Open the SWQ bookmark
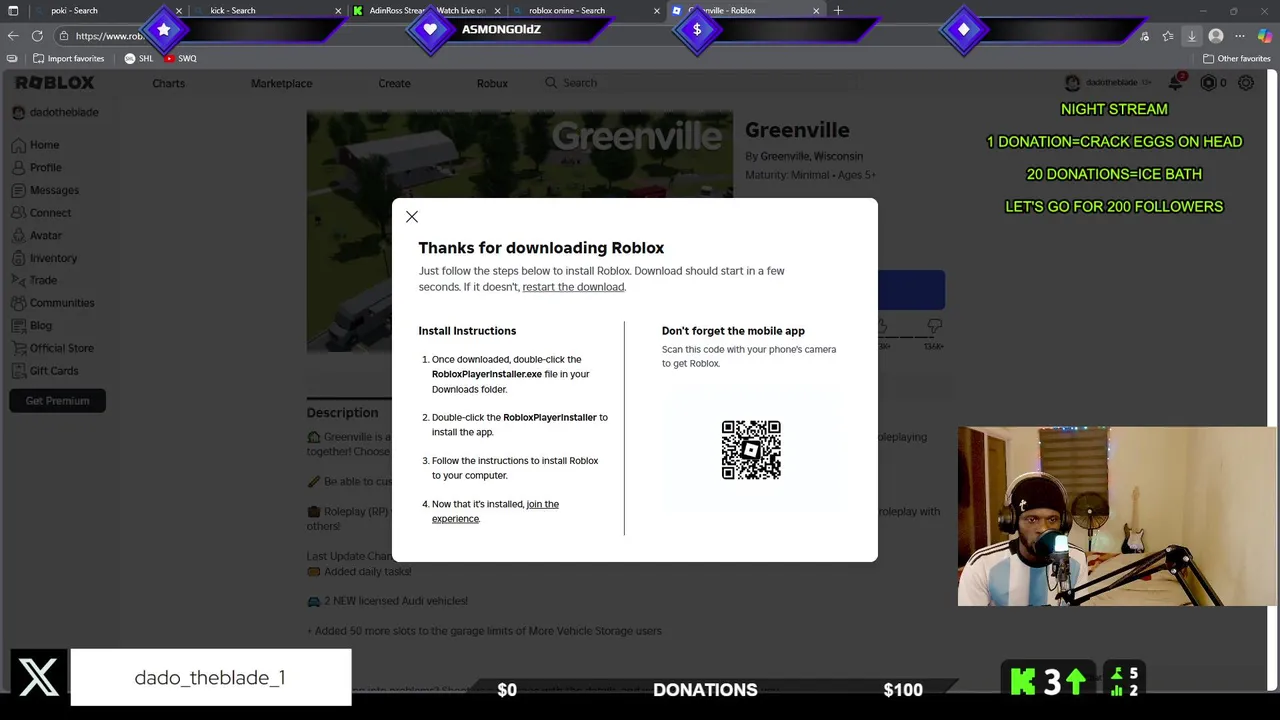Screen dimensions: 1280x720 click(x=181, y=58)
